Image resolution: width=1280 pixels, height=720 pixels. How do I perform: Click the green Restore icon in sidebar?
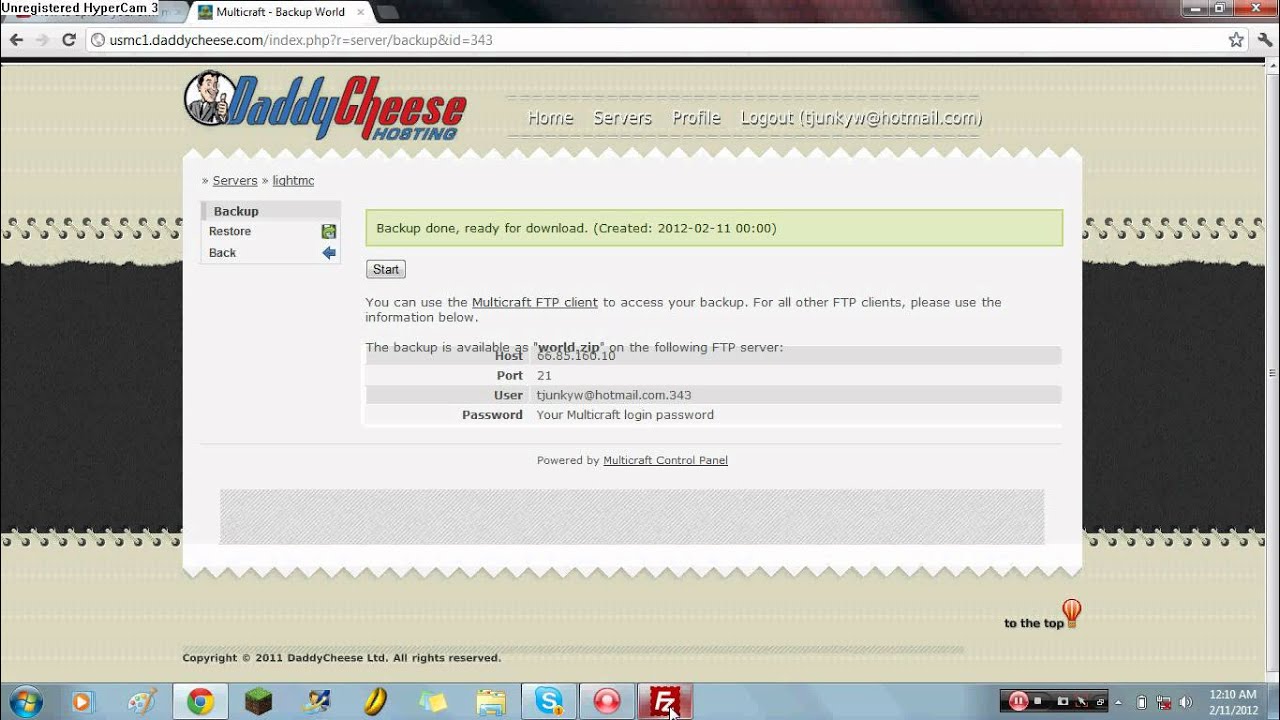[x=328, y=231]
